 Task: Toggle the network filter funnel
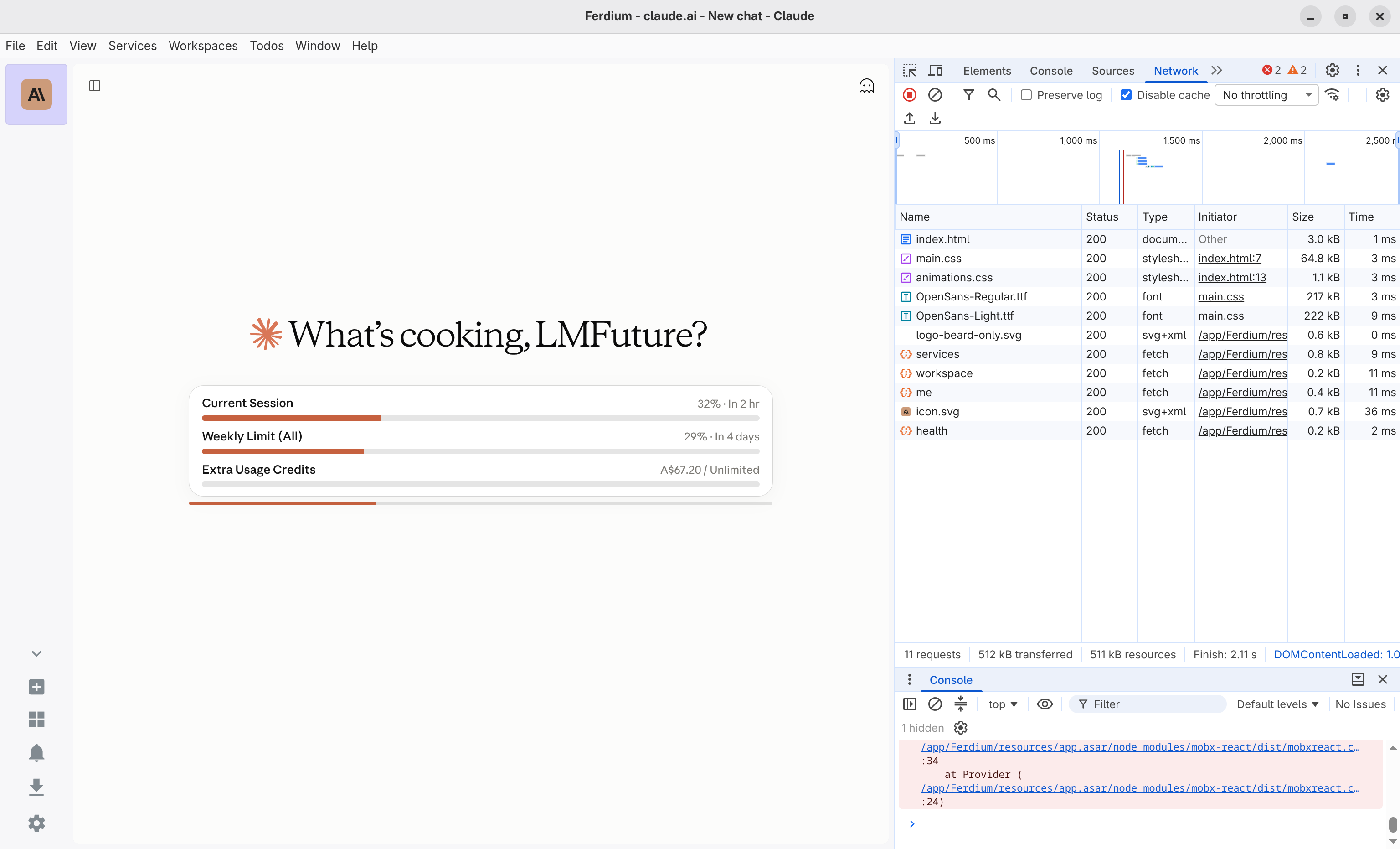969,95
